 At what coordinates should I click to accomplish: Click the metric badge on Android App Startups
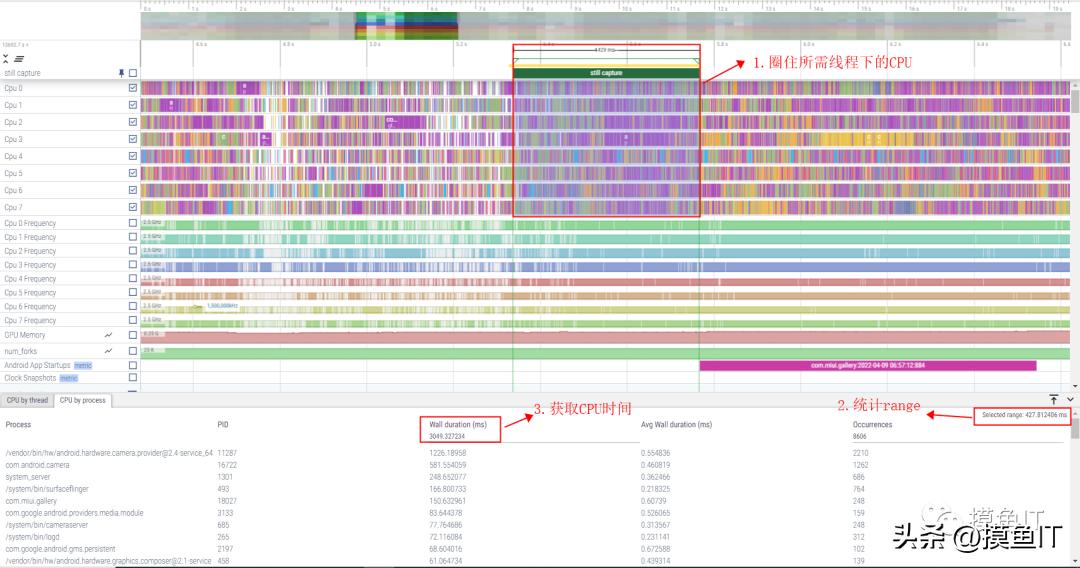pyautogui.click(x=82, y=365)
